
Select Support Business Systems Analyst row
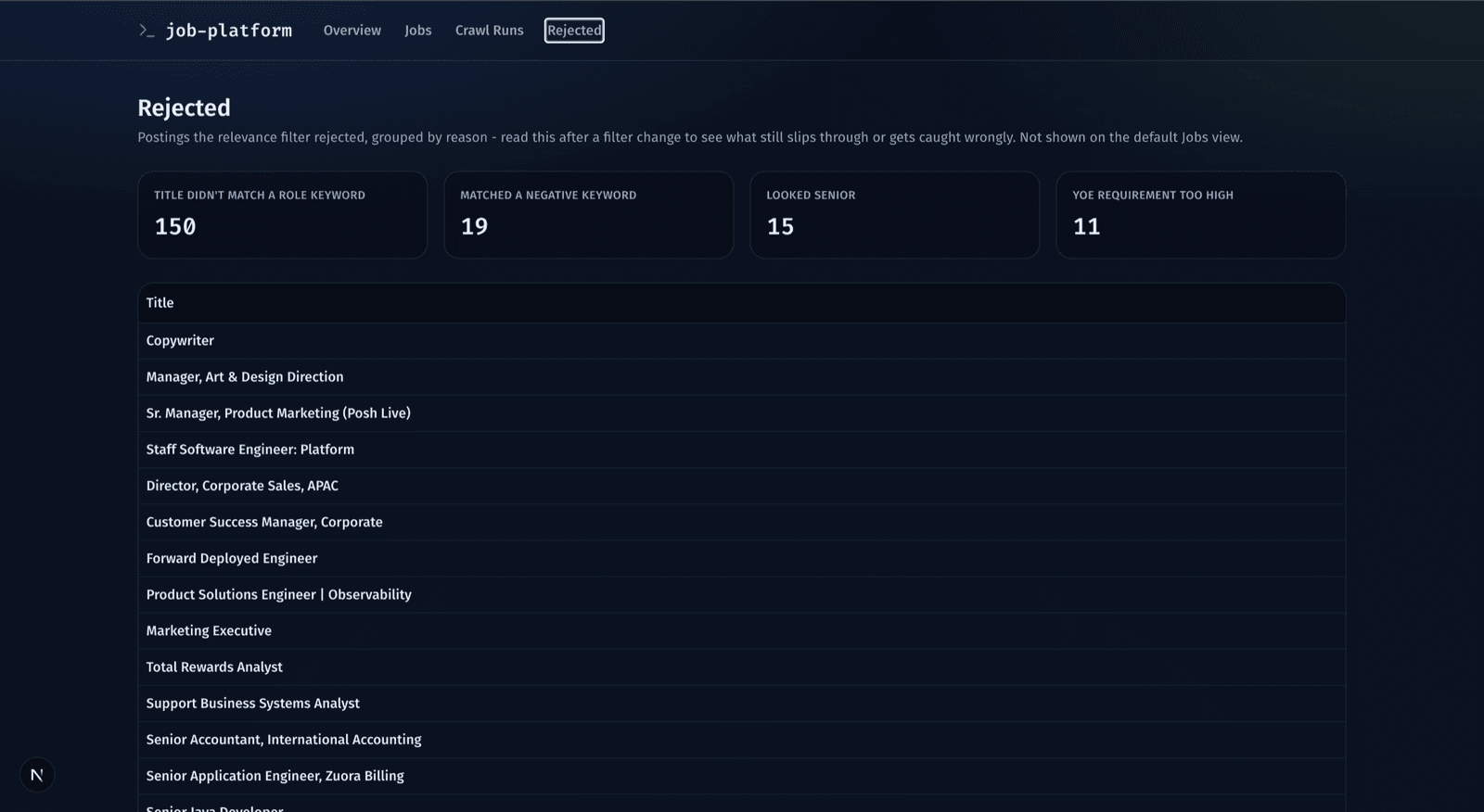pyautogui.click(x=742, y=703)
